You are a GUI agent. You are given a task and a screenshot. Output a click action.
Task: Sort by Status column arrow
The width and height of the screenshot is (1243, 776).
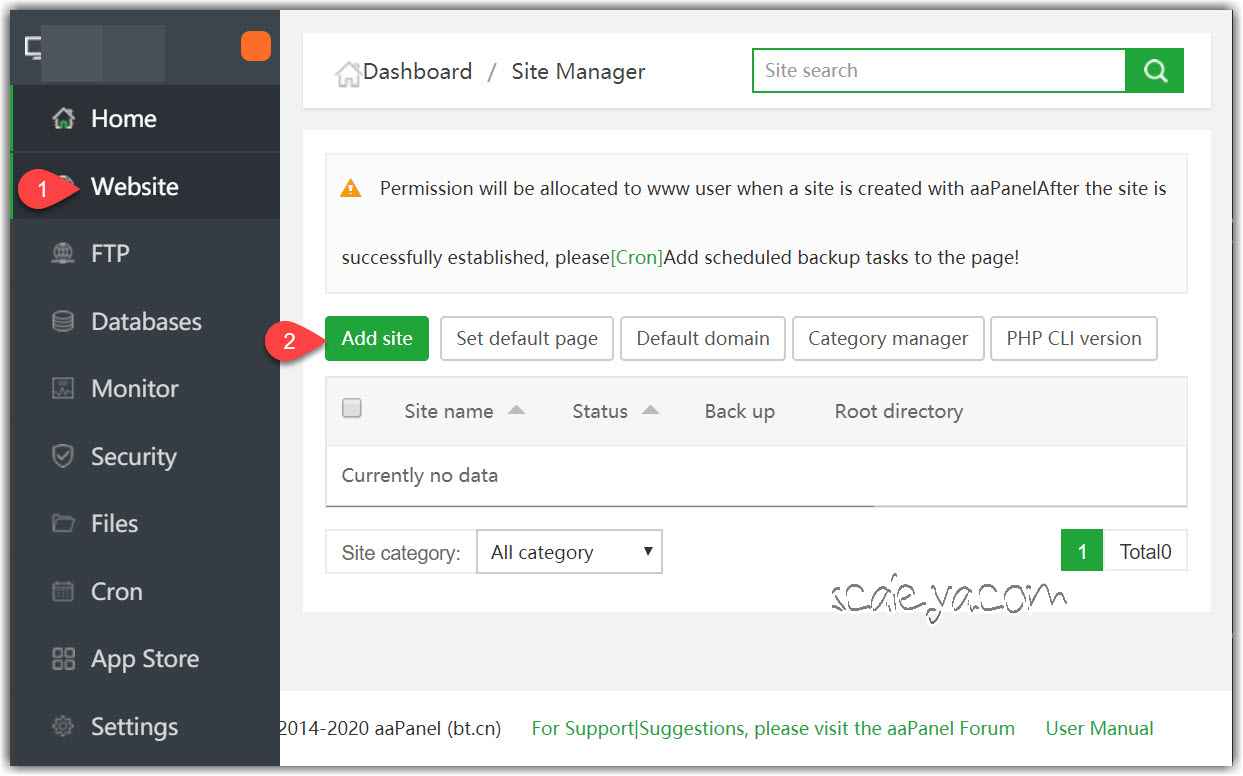pyautogui.click(x=650, y=410)
